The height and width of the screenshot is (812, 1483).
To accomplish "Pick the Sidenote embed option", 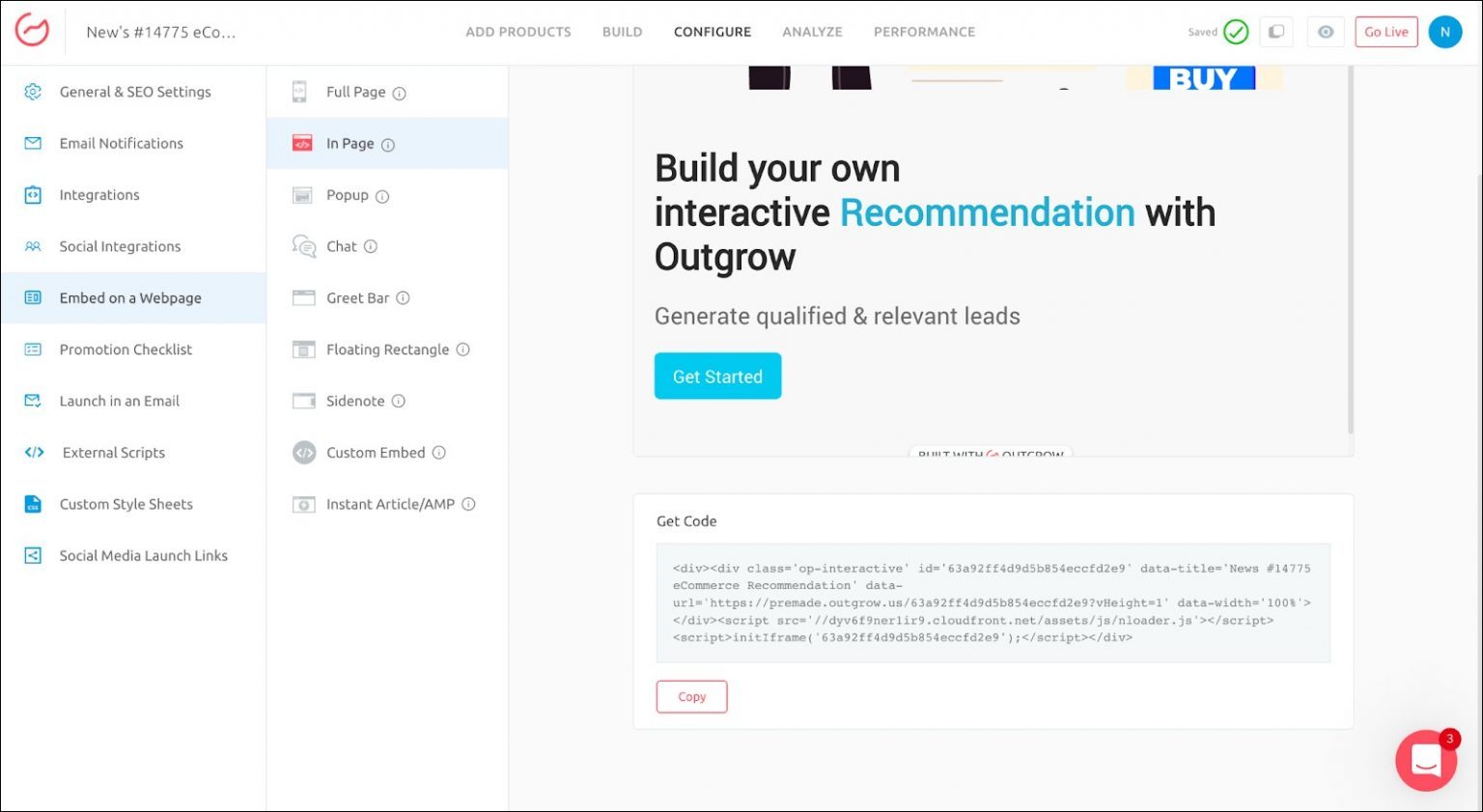I will pyautogui.click(x=354, y=402).
